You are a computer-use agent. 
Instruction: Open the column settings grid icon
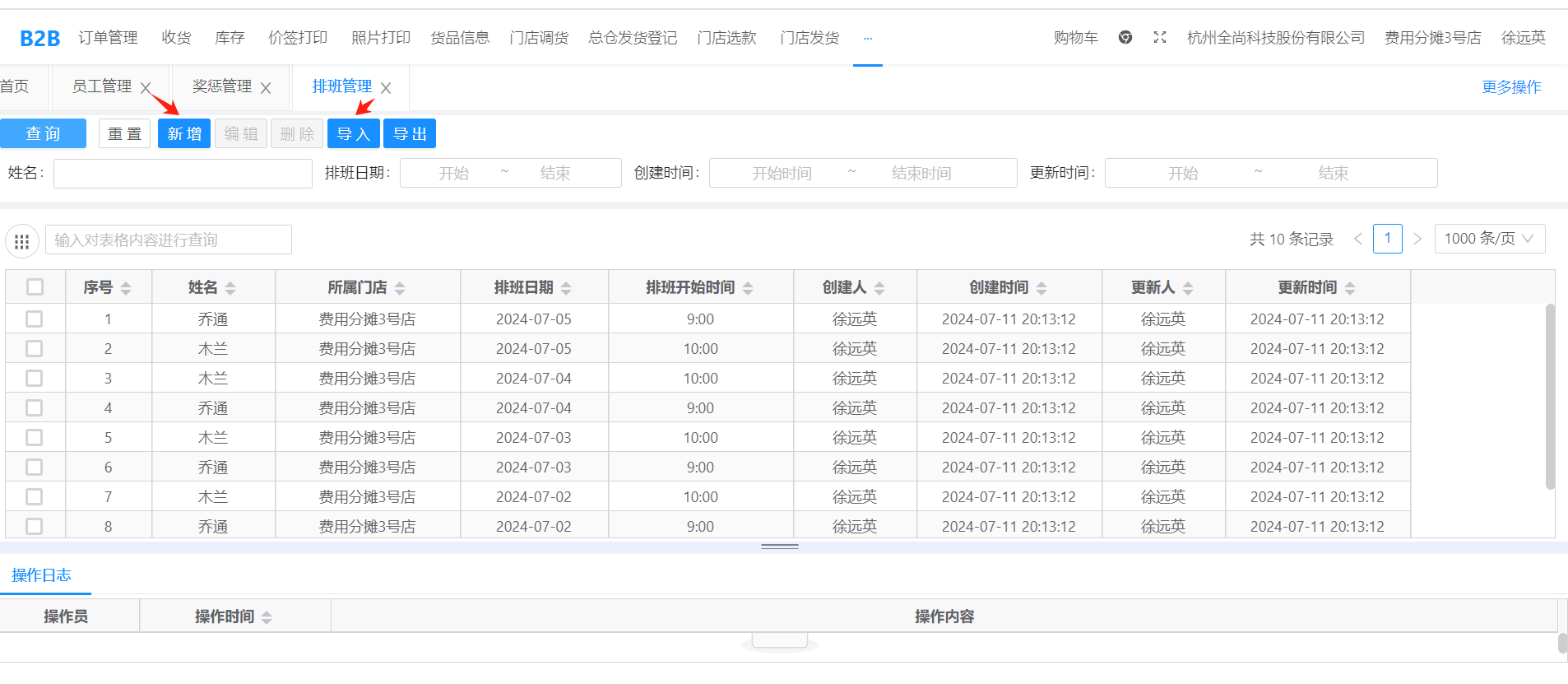pos(22,241)
